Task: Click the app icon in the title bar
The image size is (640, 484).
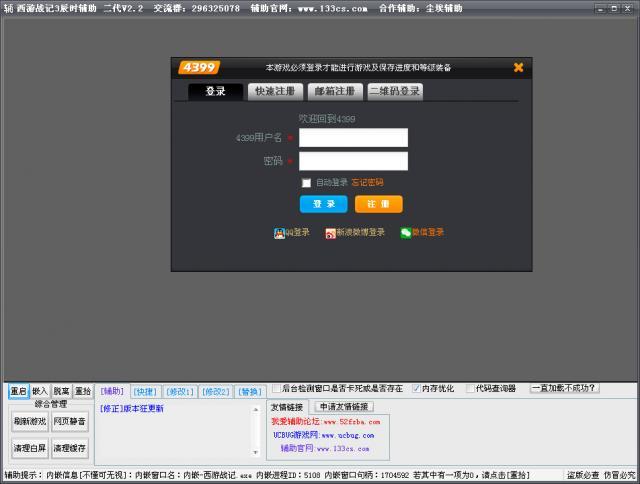Action: tap(9, 8)
